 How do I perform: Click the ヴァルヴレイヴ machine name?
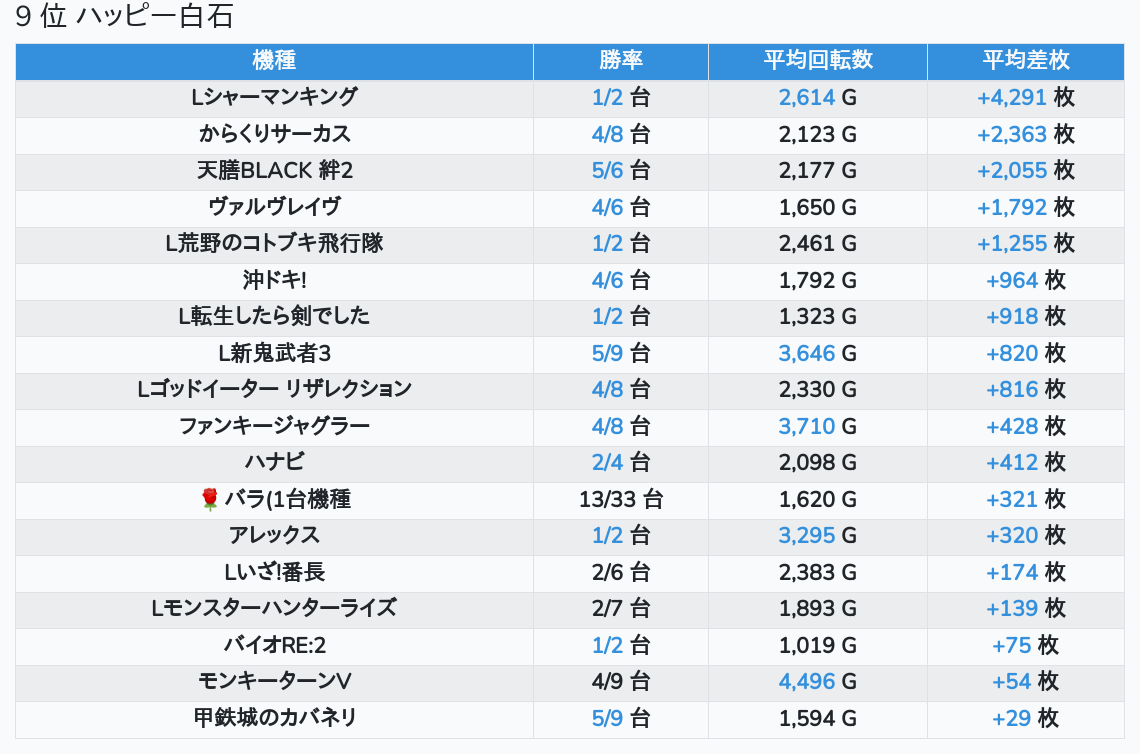(x=274, y=207)
